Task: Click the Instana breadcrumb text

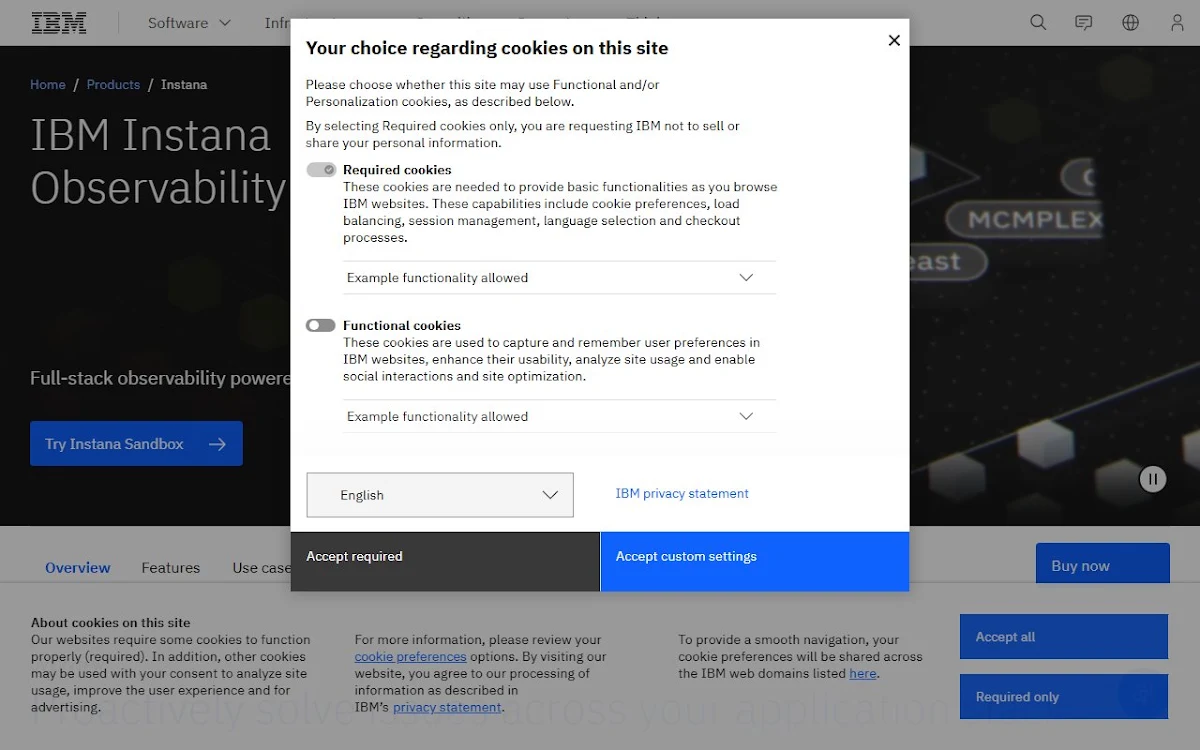Action: pos(184,85)
